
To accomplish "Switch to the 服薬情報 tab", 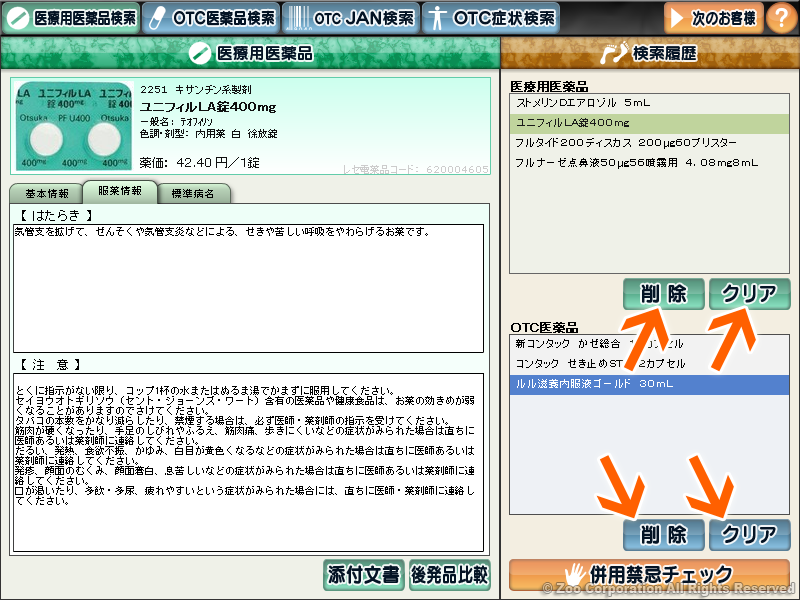I will pyautogui.click(x=120, y=191).
